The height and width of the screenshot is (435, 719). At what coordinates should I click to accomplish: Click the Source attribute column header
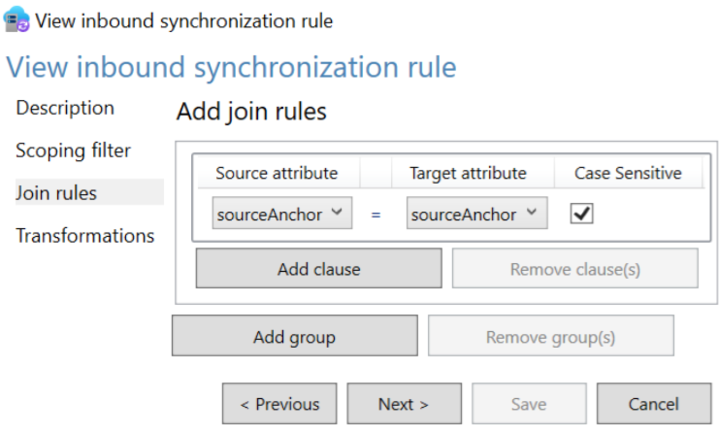pos(277,173)
